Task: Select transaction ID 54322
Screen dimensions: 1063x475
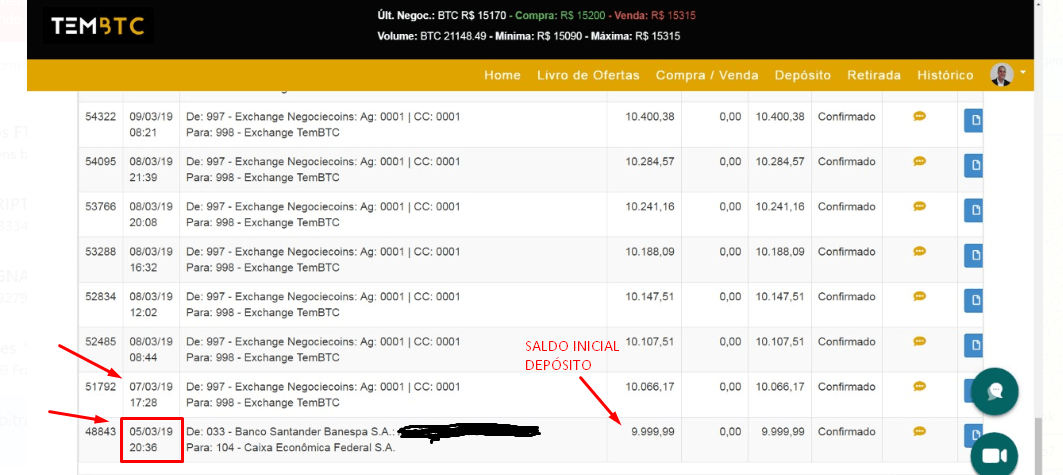Action: (100, 117)
